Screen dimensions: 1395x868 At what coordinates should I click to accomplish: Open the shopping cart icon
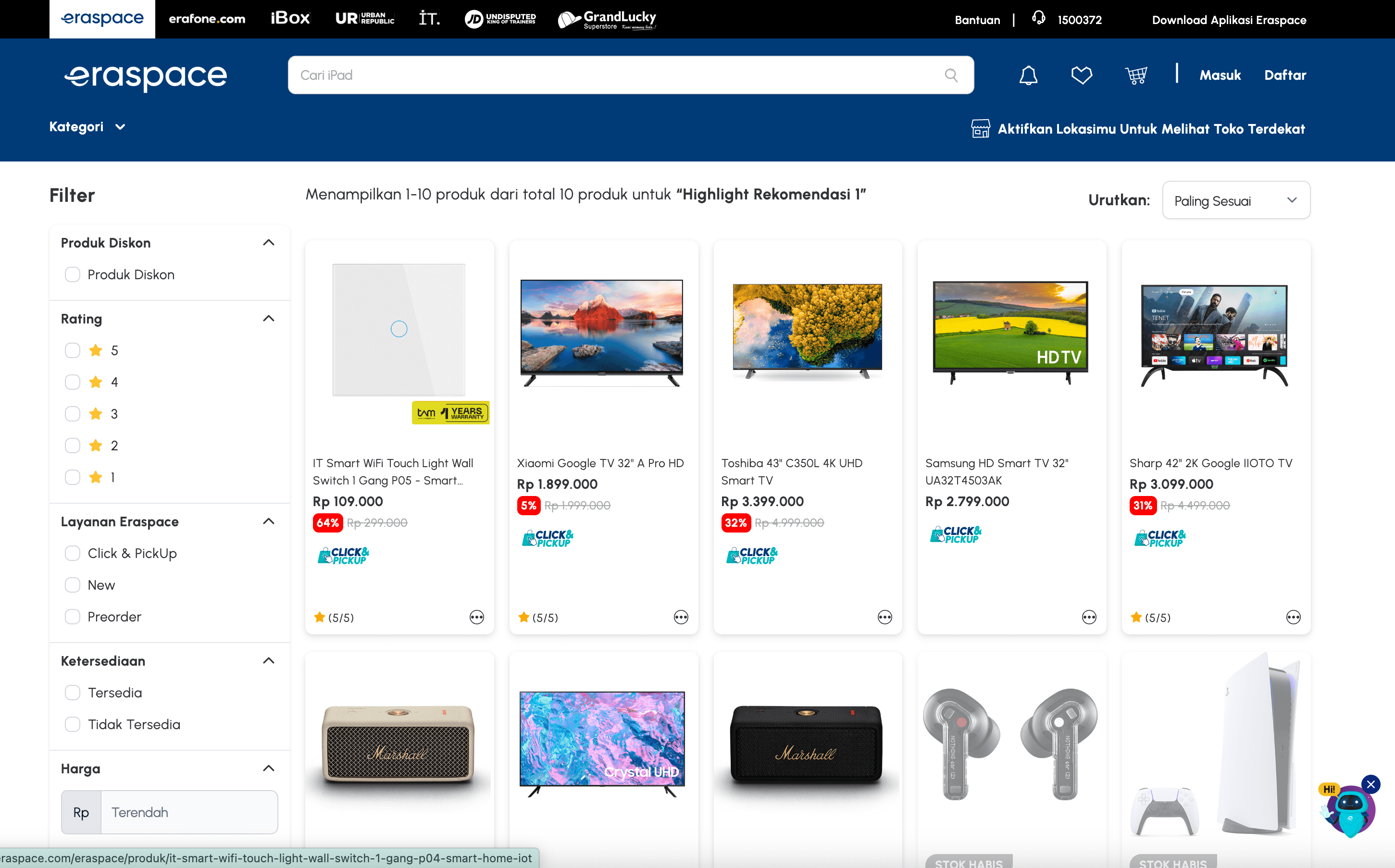[1135, 75]
